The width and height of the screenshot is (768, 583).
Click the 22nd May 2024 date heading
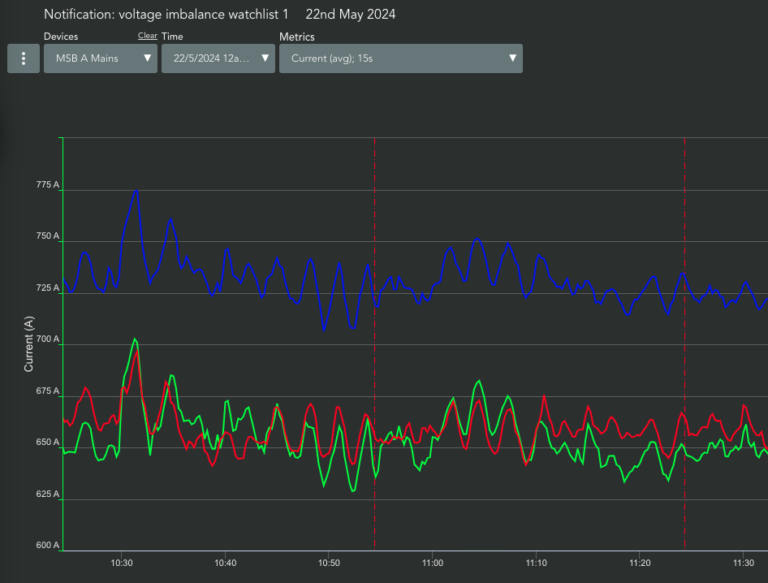pos(351,15)
